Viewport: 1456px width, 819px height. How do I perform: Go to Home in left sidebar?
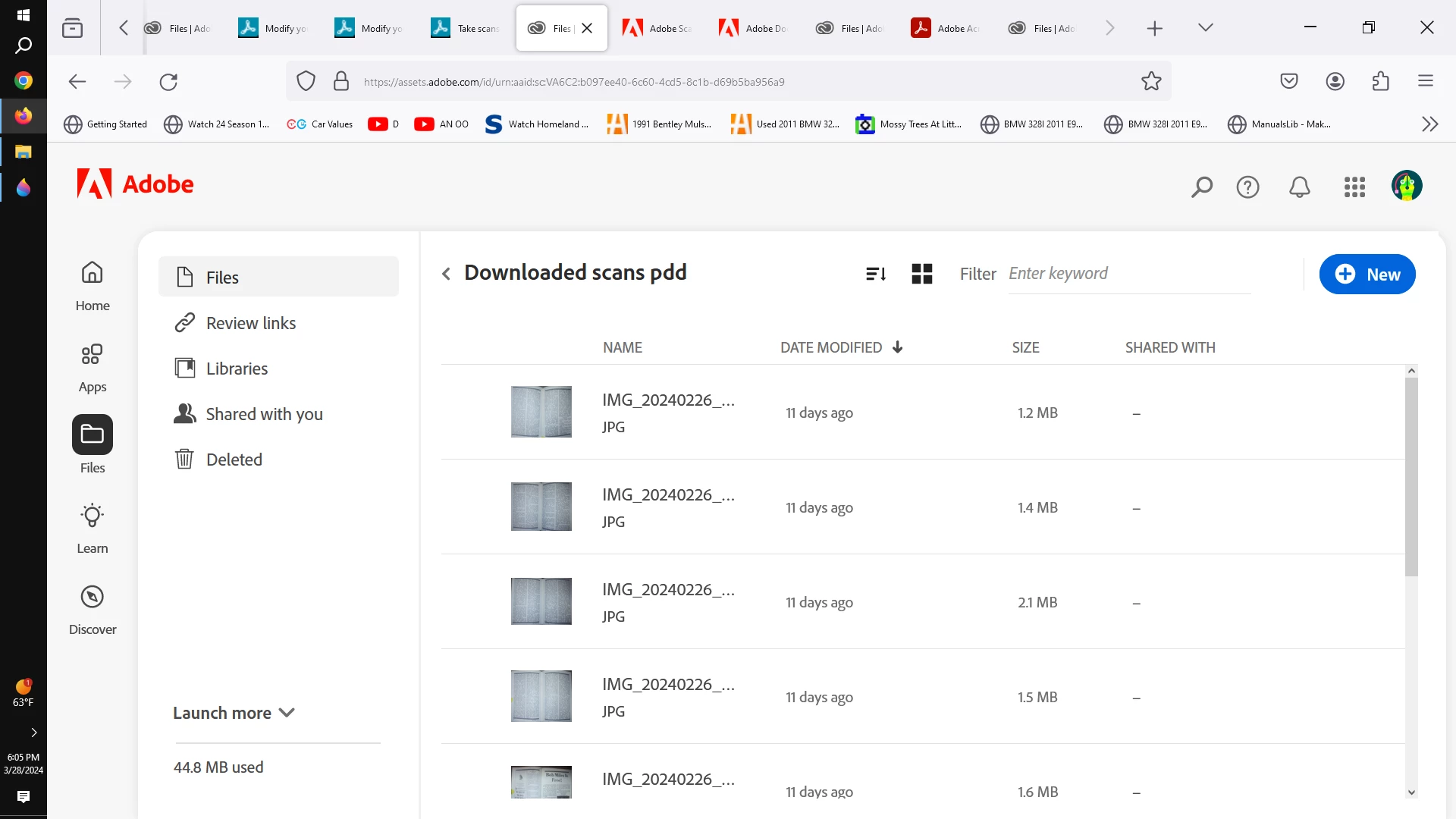pos(93,286)
